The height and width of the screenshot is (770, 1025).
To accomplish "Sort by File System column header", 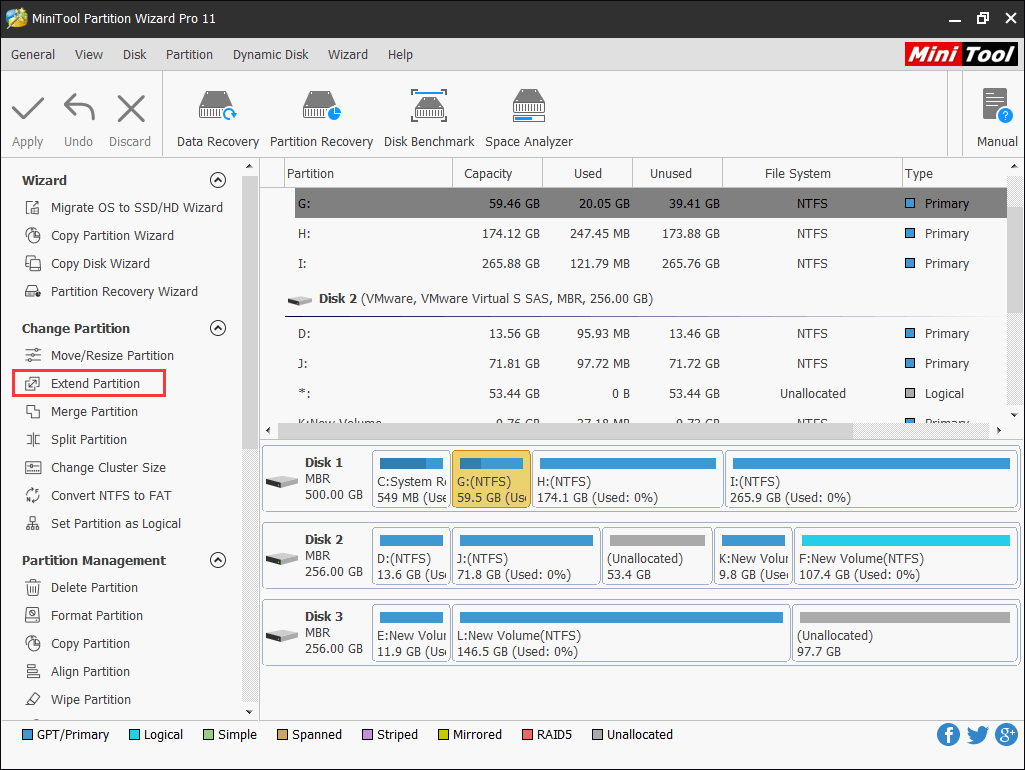I will pyautogui.click(x=812, y=173).
